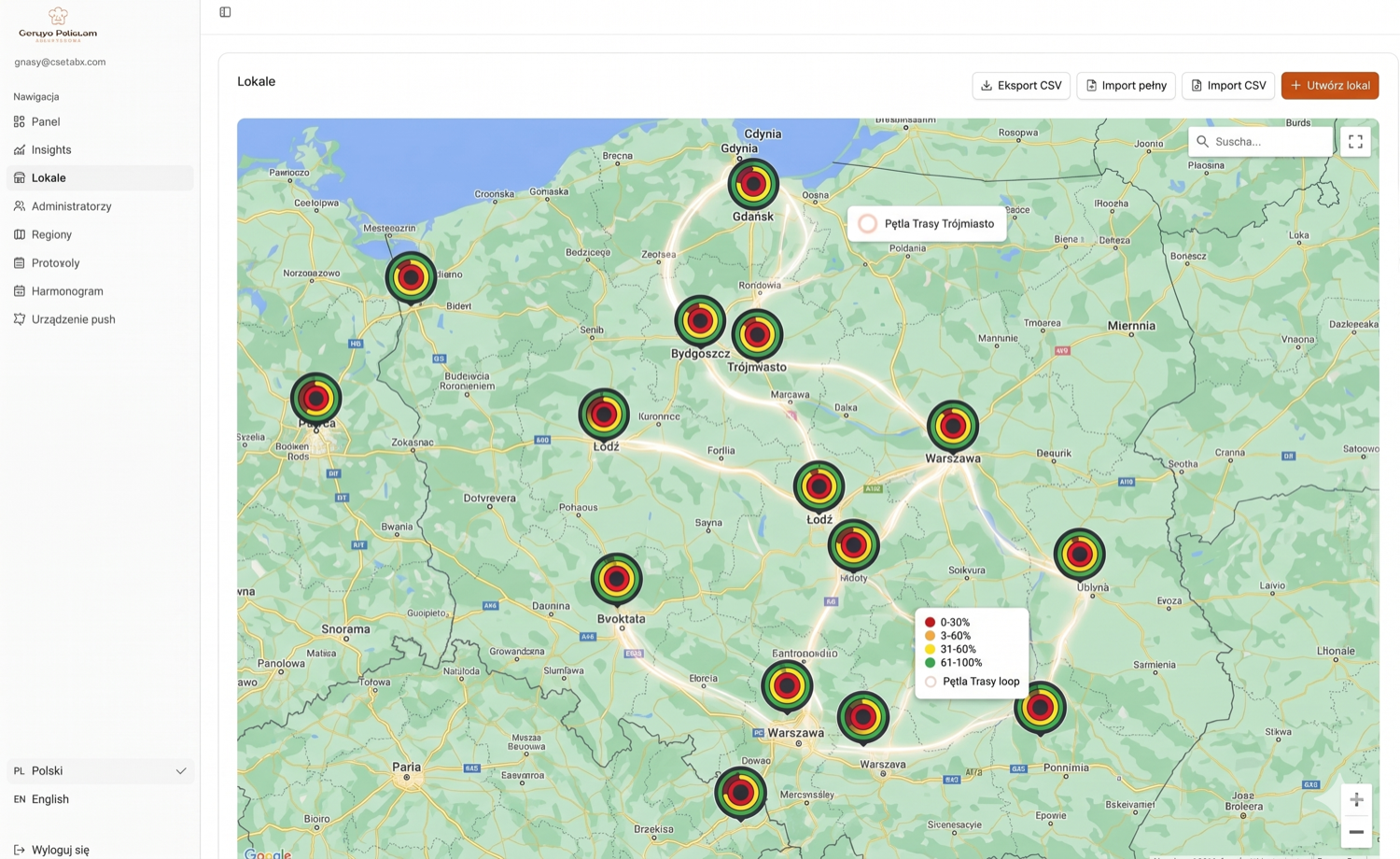Click the logout arrow icon
Image resolution: width=1400 pixels, height=859 pixels.
[x=20, y=850]
